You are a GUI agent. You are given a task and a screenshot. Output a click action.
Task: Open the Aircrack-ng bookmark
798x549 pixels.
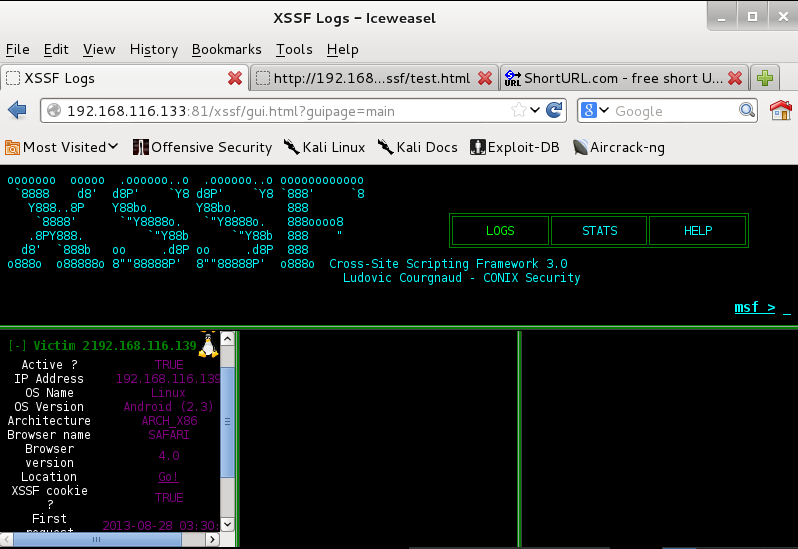(618, 147)
